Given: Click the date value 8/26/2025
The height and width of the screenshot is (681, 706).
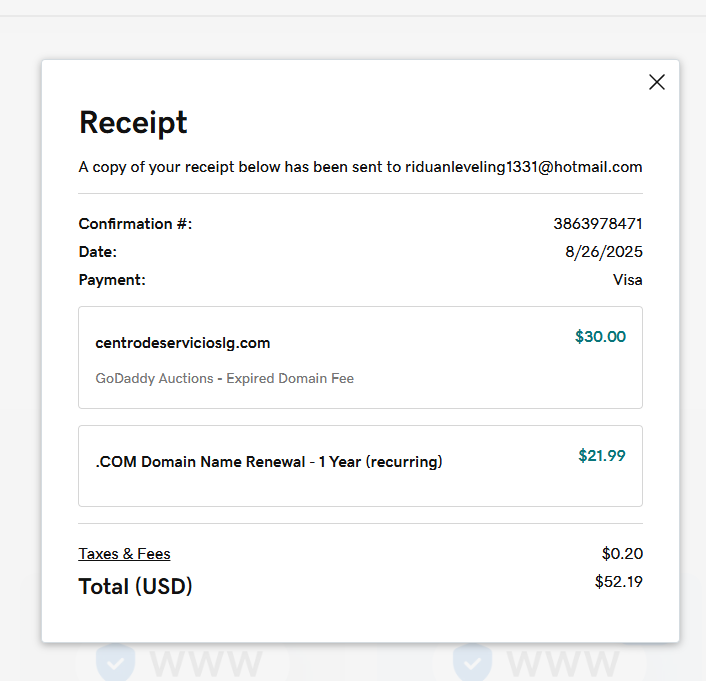Looking at the screenshot, I should click(603, 252).
